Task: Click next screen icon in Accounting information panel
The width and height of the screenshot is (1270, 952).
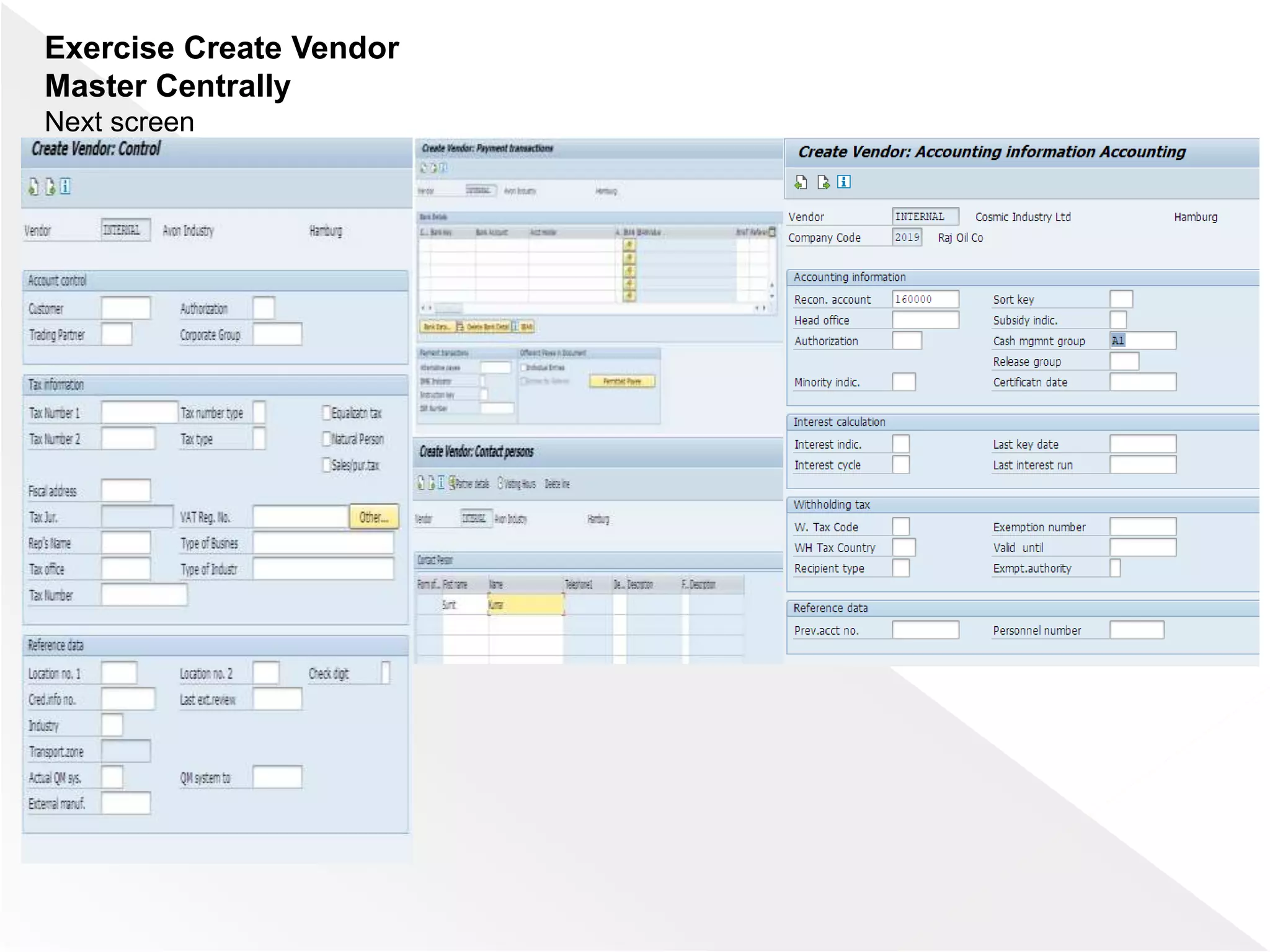Action: point(823,182)
